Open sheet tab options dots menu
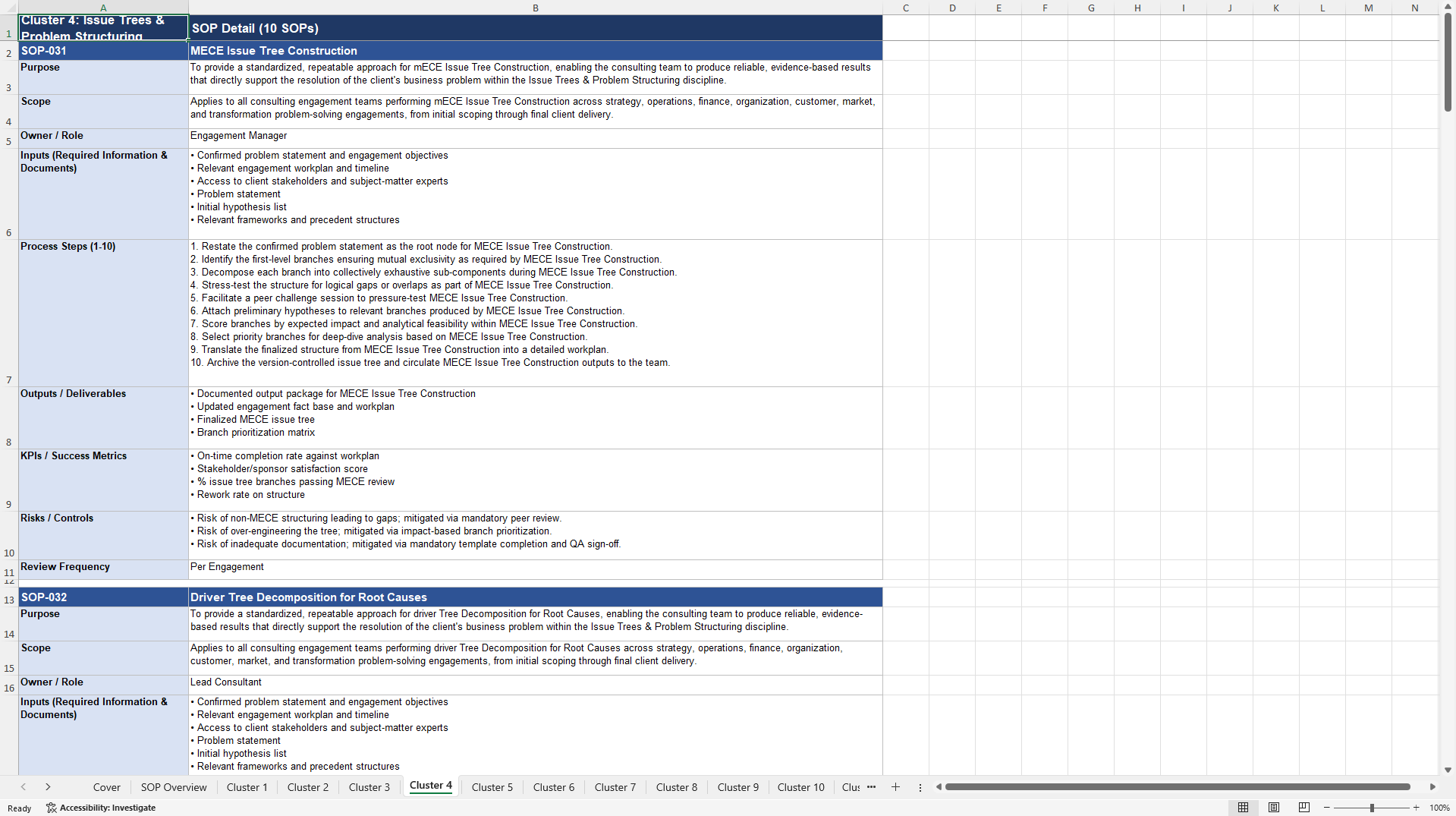Screen dimensions: 1456x816 (920, 788)
